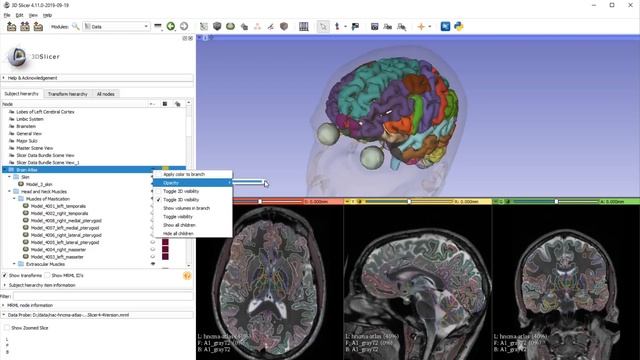Select Opacity in the context menu
Screen dimensions: 640x360
192,183
